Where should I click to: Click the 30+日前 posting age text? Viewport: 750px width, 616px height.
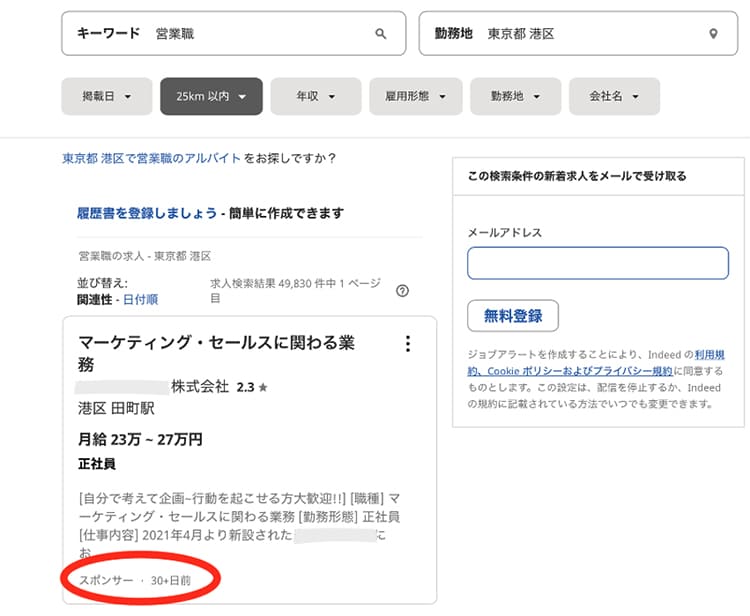(x=171, y=581)
